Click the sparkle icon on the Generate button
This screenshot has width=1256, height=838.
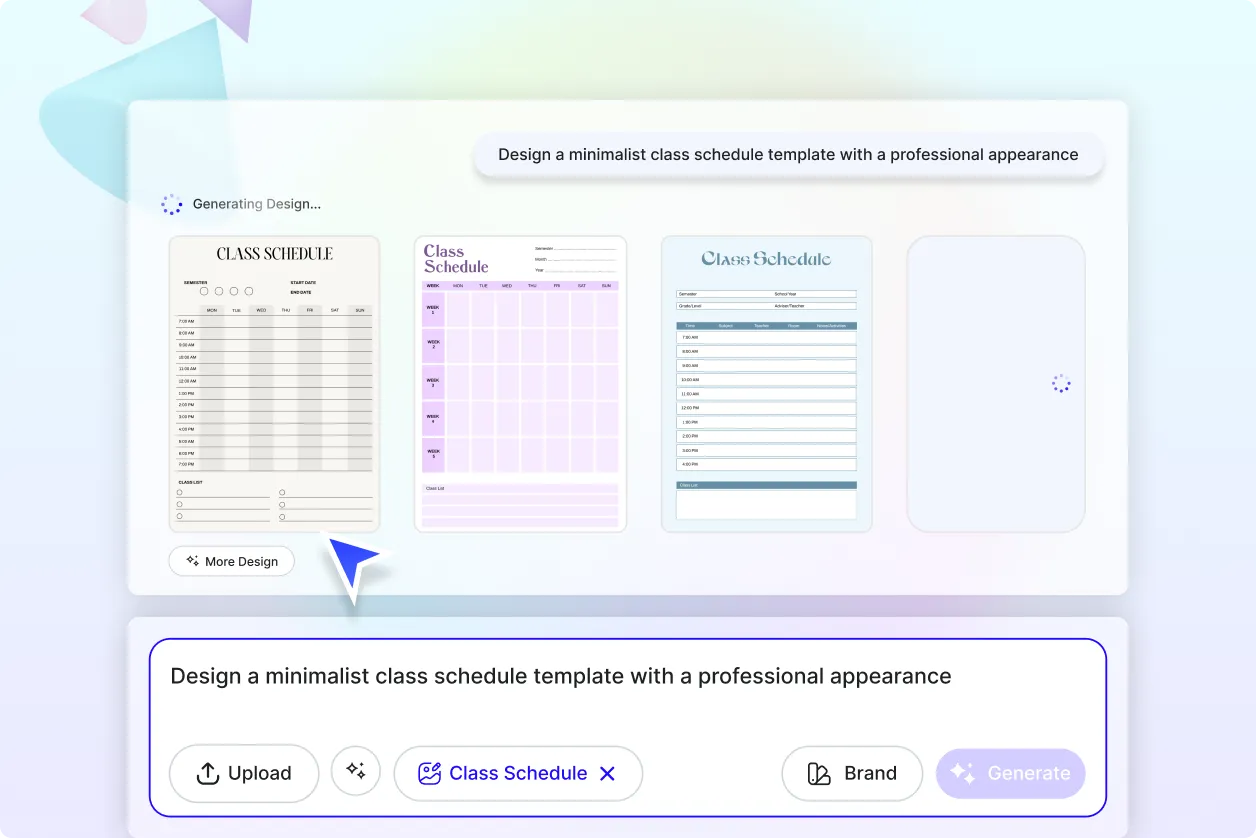(x=963, y=773)
